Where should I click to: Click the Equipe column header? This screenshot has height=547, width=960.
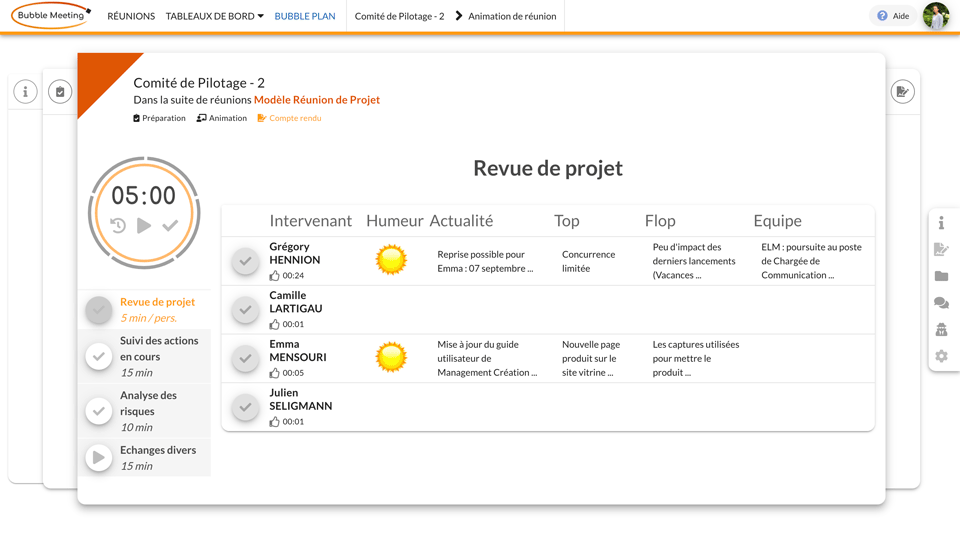click(778, 221)
